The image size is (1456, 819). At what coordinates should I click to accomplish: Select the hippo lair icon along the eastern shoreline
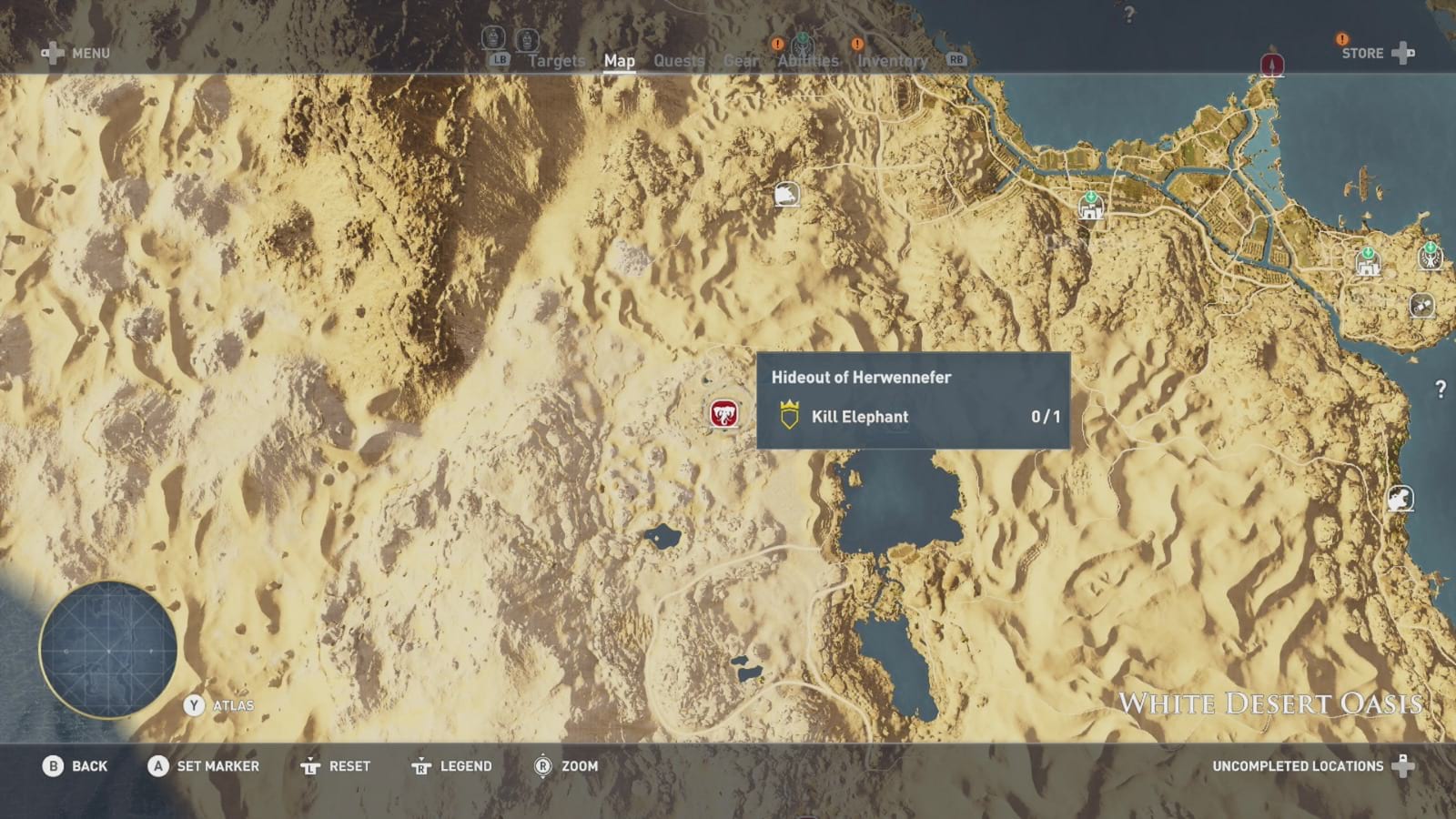(x=1400, y=498)
